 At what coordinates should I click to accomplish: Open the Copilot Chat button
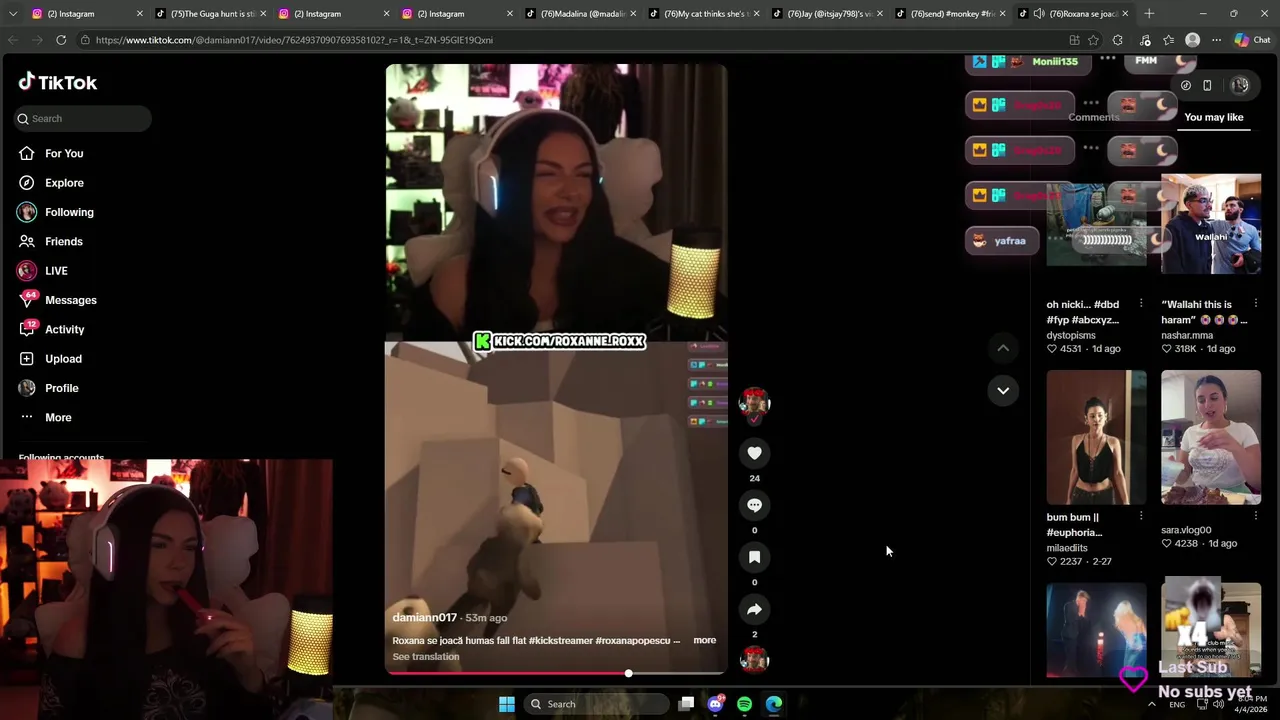point(1252,40)
